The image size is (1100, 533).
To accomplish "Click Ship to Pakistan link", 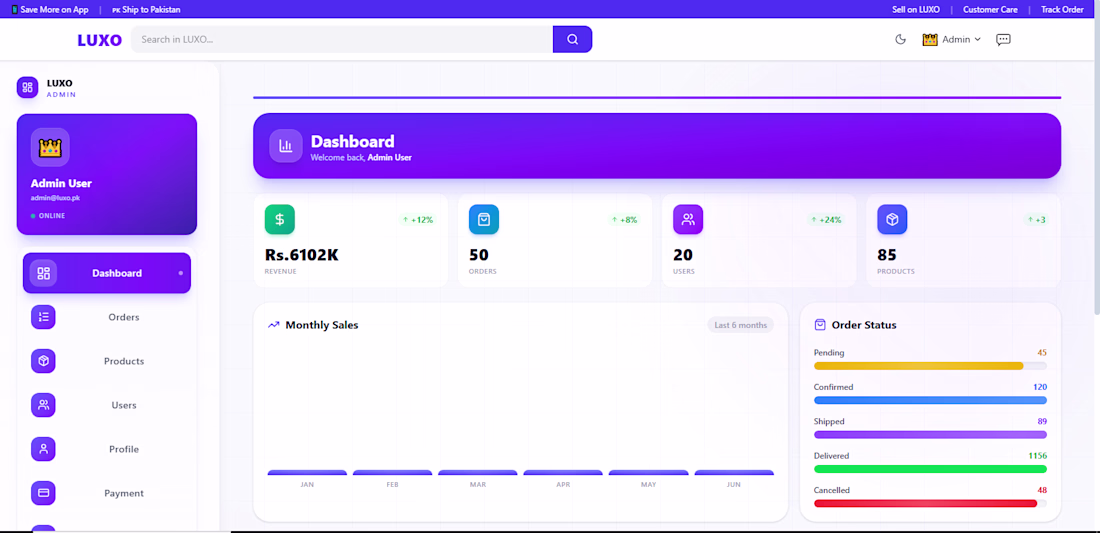I will click(146, 10).
